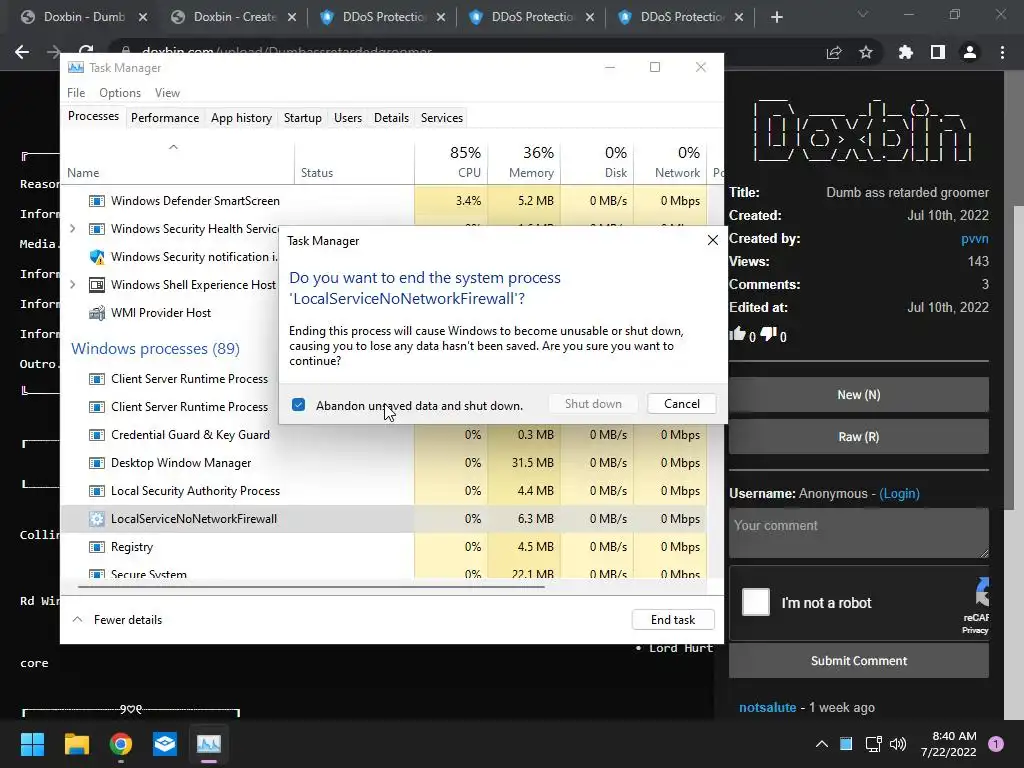
Task: Switch to the Services tab
Action: (x=441, y=118)
